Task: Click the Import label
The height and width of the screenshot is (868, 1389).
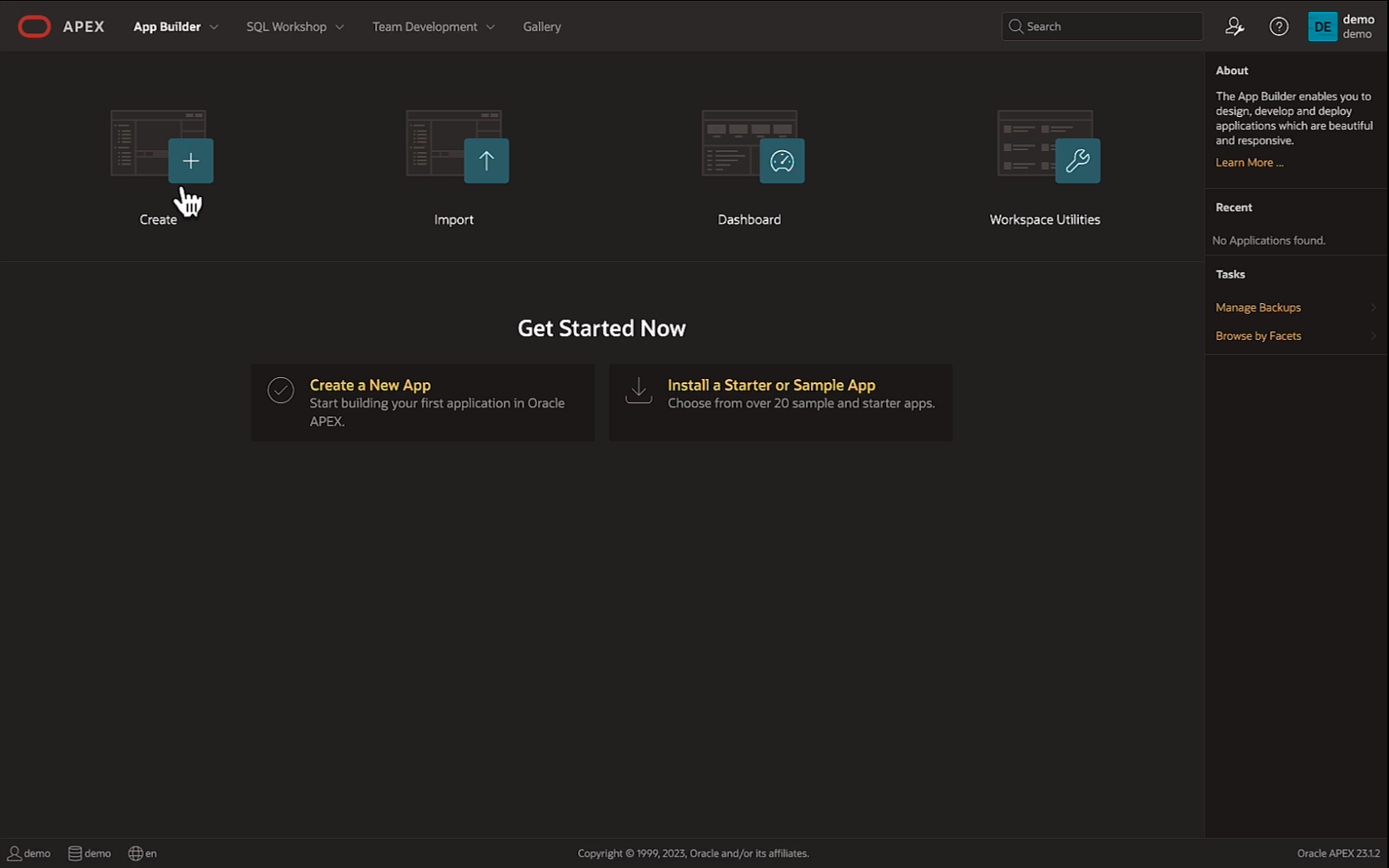Action: tap(453, 219)
